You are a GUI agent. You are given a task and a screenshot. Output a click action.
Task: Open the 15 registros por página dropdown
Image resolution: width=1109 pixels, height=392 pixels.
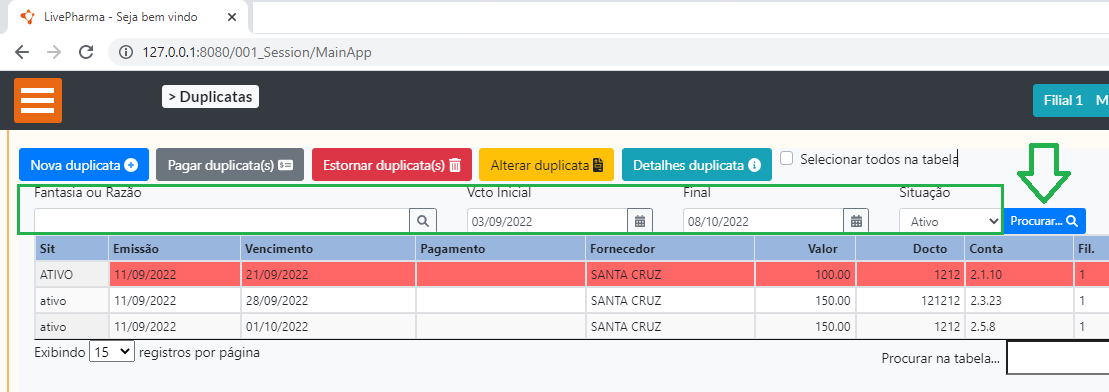tap(112, 352)
